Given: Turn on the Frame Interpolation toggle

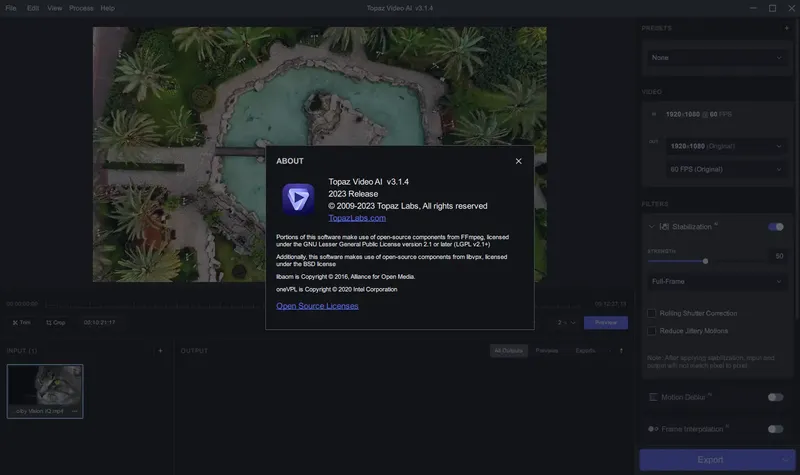Looking at the screenshot, I should [x=776, y=429].
